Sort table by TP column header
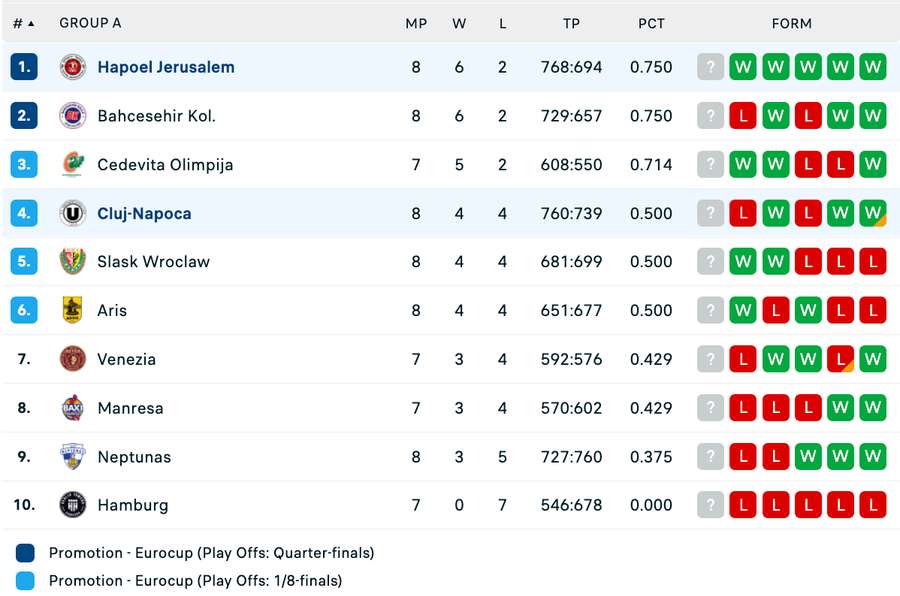Screen dimensions: 900x596 point(571,23)
